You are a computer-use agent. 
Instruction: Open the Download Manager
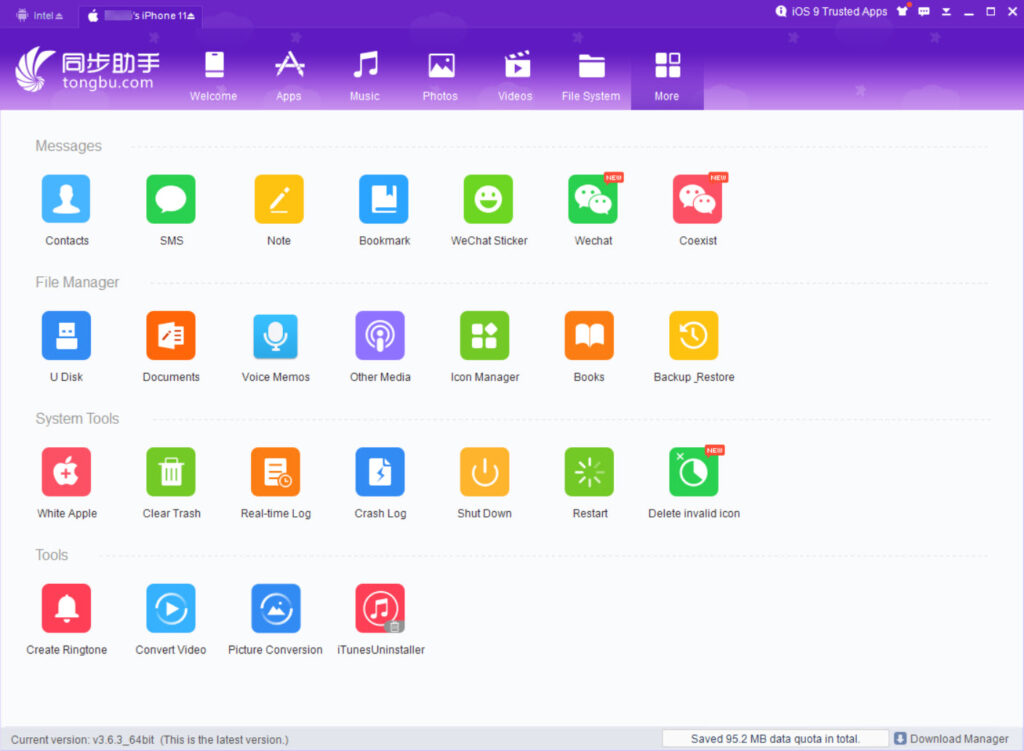952,739
